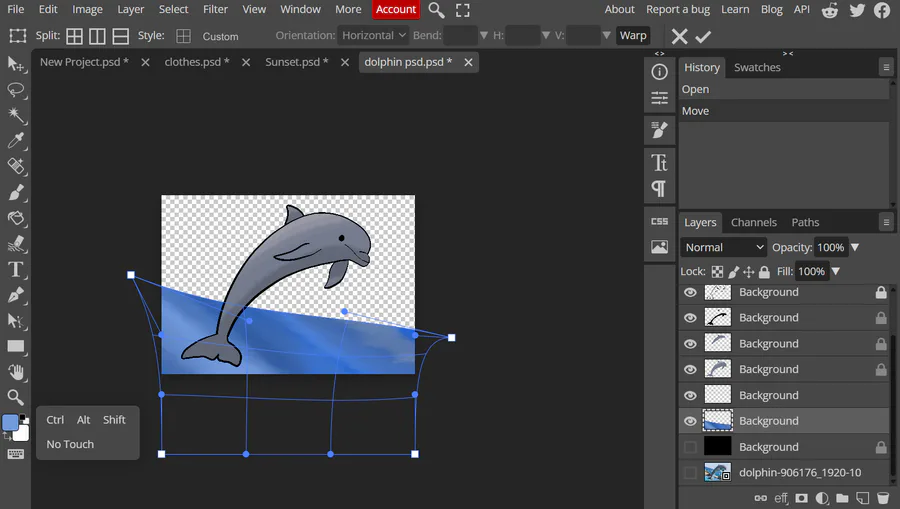900x509 pixels.
Task: Expand the Orientation Horizontal dropdown
Action: click(x=373, y=35)
